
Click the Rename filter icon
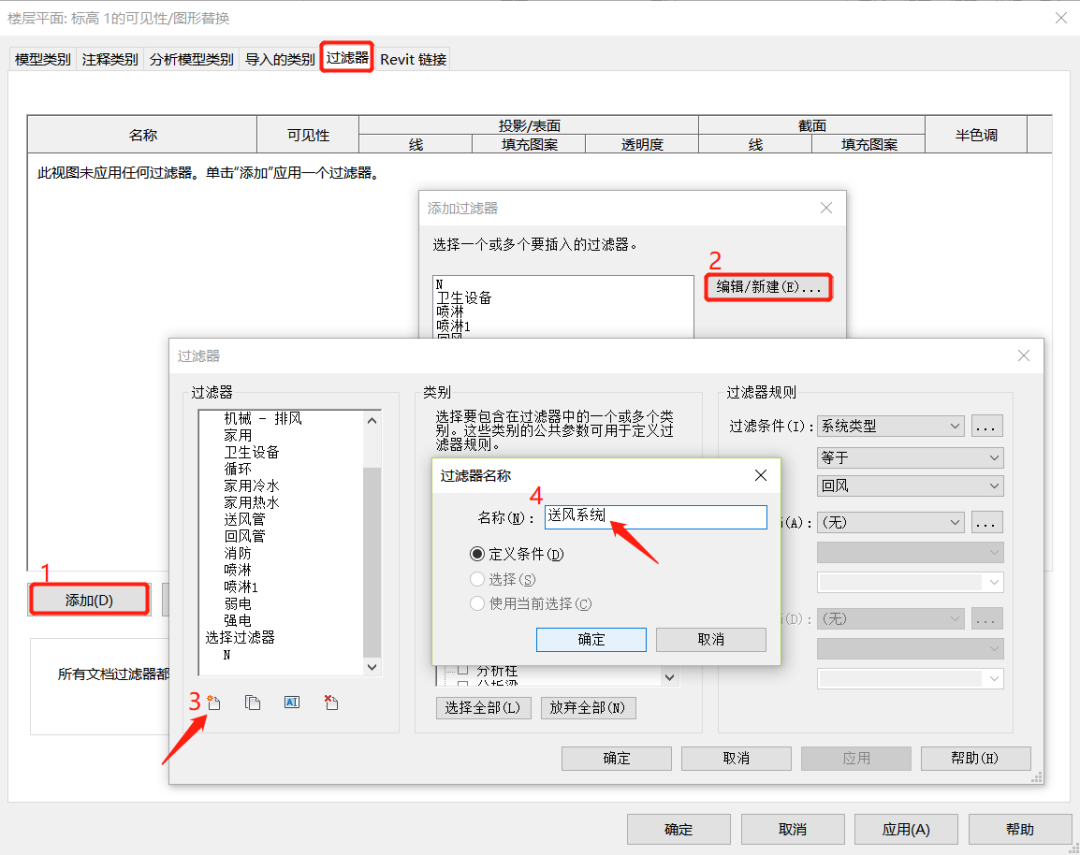tap(292, 702)
